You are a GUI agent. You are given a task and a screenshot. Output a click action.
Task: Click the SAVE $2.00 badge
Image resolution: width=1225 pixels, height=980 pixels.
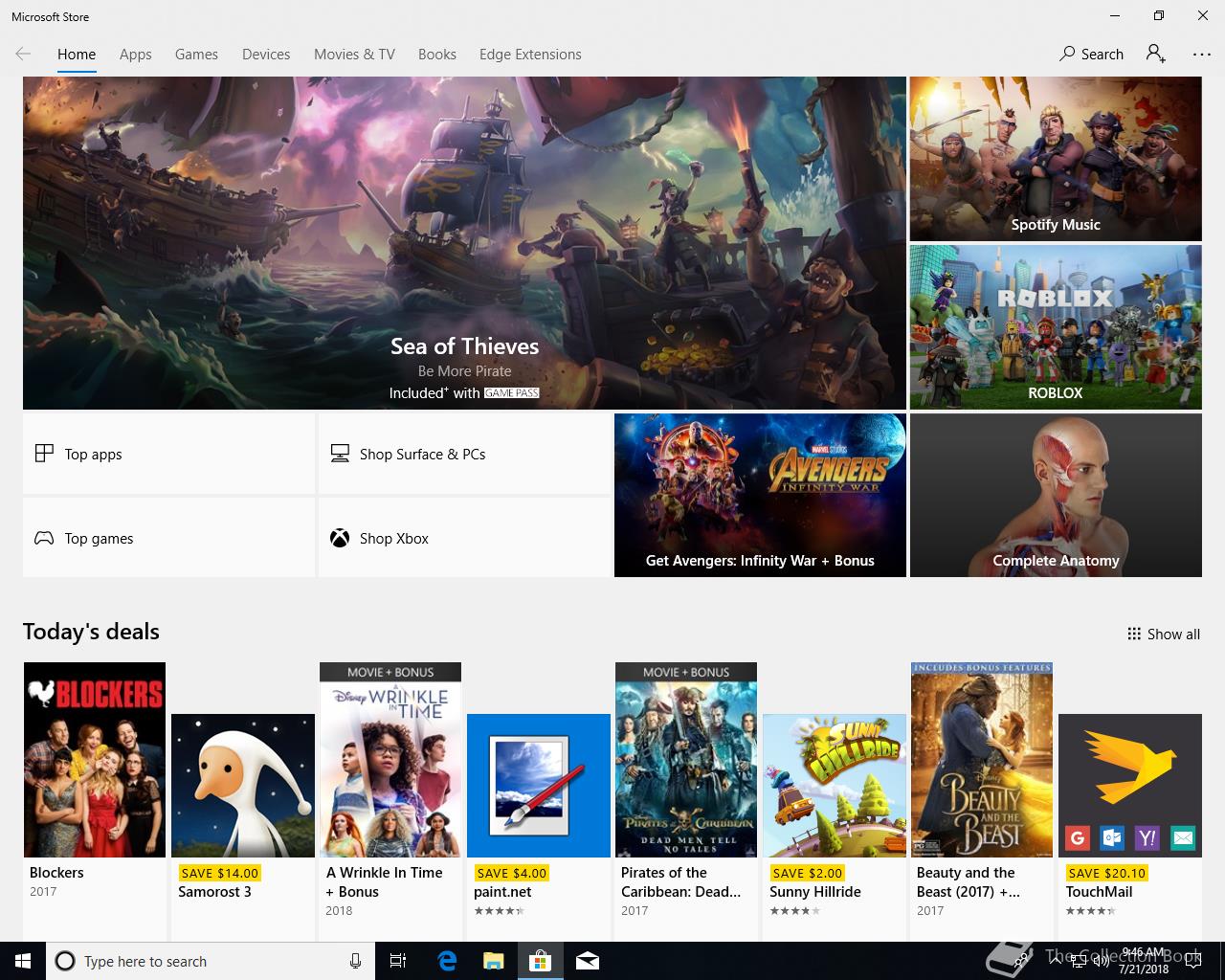(807, 873)
